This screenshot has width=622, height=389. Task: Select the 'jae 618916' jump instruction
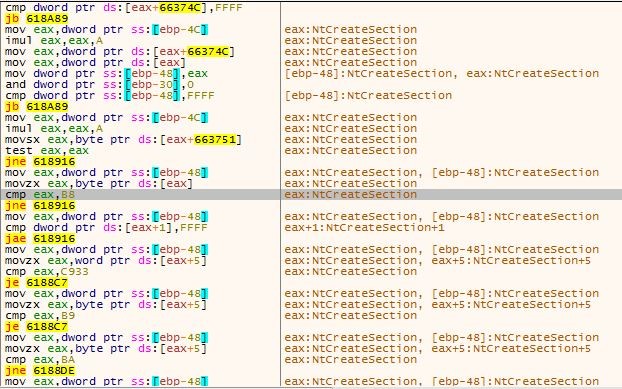(x=40, y=239)
